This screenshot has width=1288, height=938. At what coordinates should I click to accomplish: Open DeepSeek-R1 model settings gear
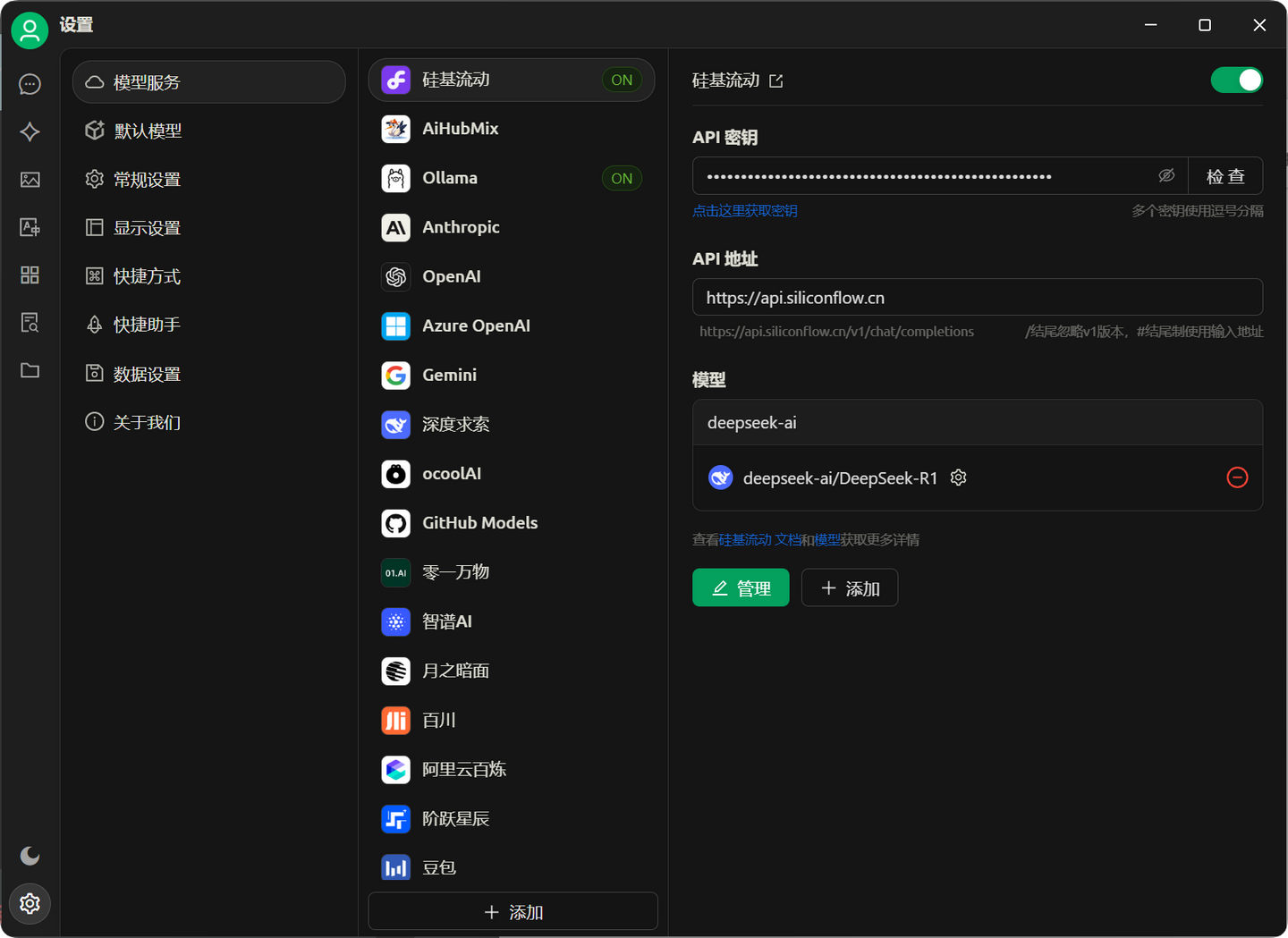[958, 477]
